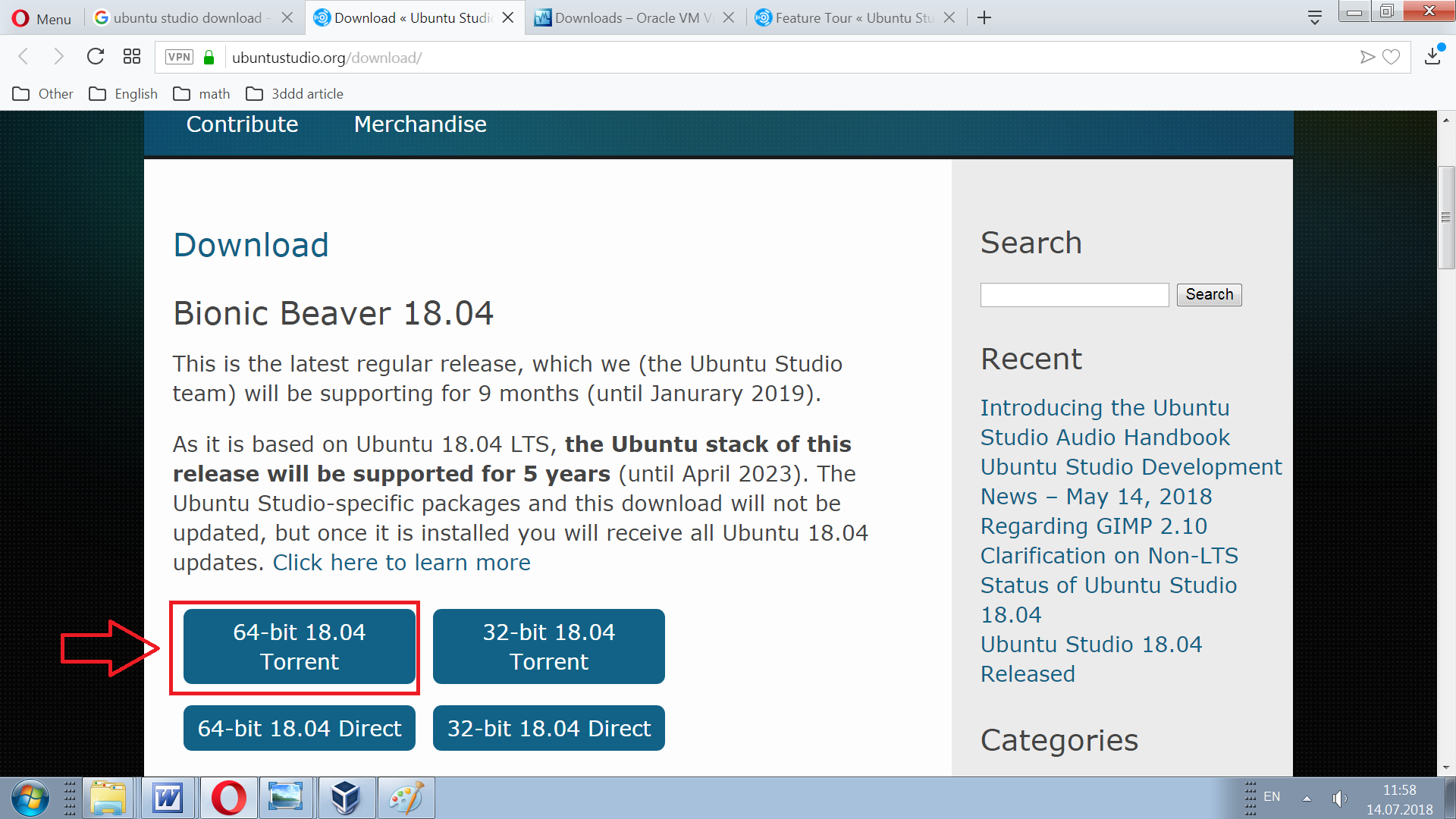This screenshot has width=1456, height=819.
Task: Send page via My Flow arrow icon
Action: 1367,57
